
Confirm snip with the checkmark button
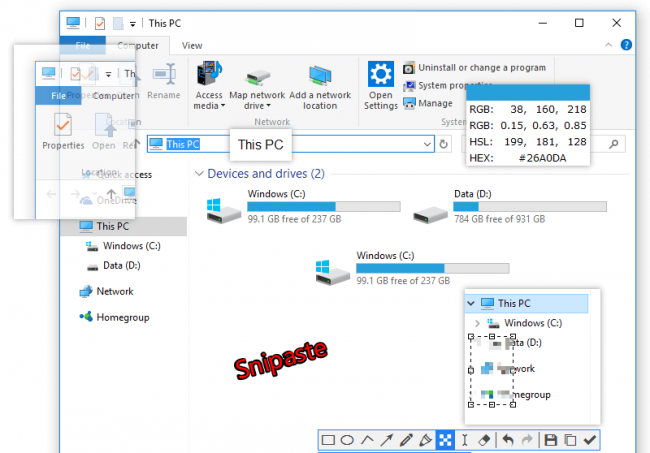[589, 440]
